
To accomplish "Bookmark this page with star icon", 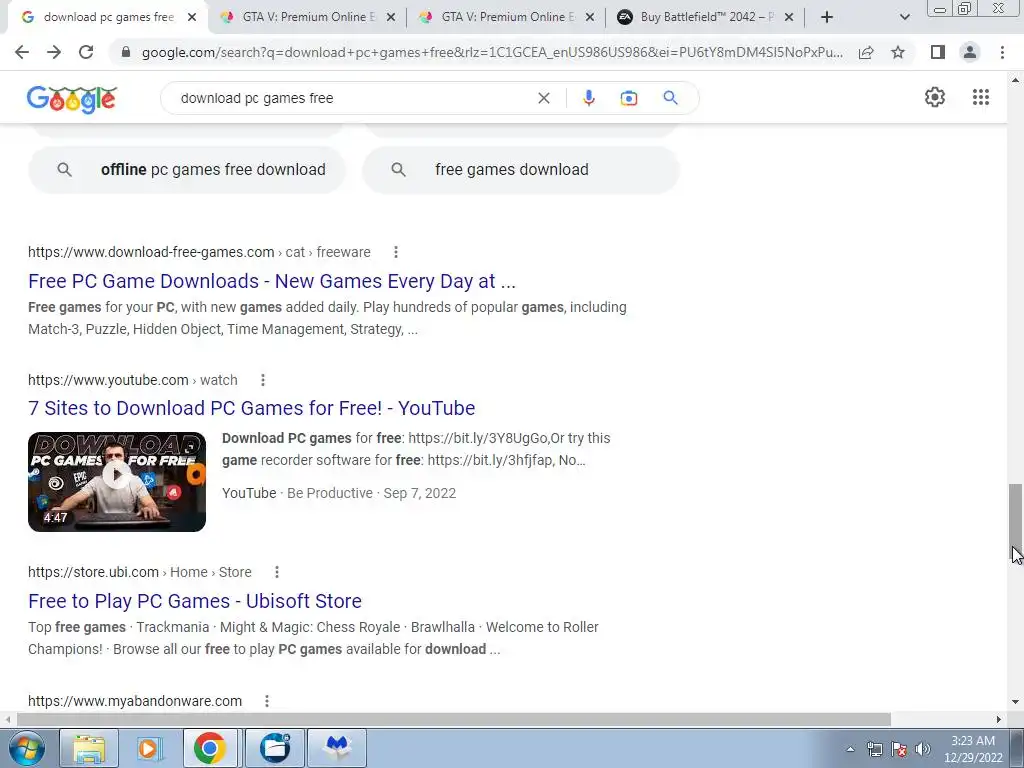I will pos(898,52).
